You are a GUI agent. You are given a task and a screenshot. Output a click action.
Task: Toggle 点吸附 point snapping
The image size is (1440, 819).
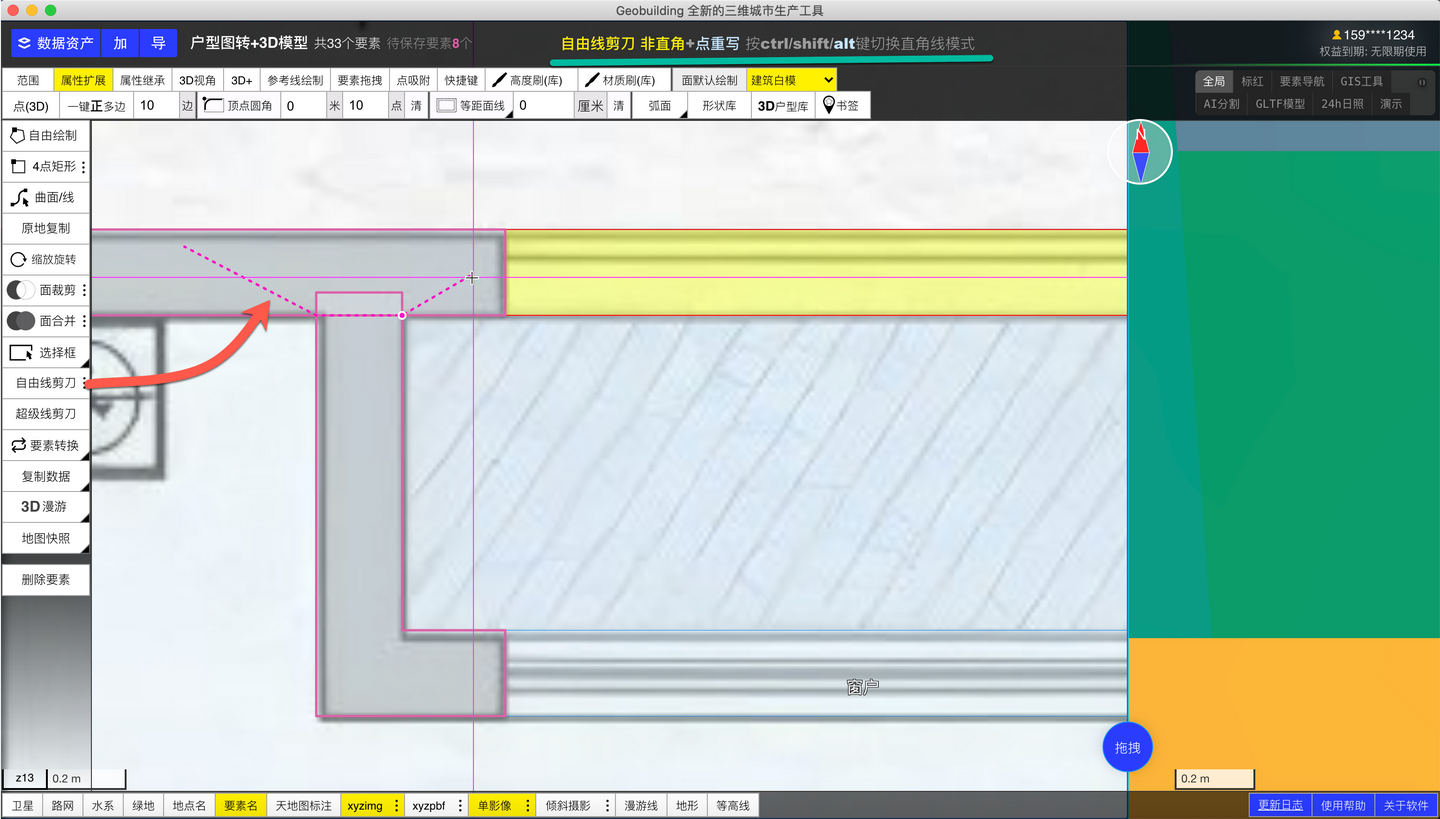click(x=413, y=80)
